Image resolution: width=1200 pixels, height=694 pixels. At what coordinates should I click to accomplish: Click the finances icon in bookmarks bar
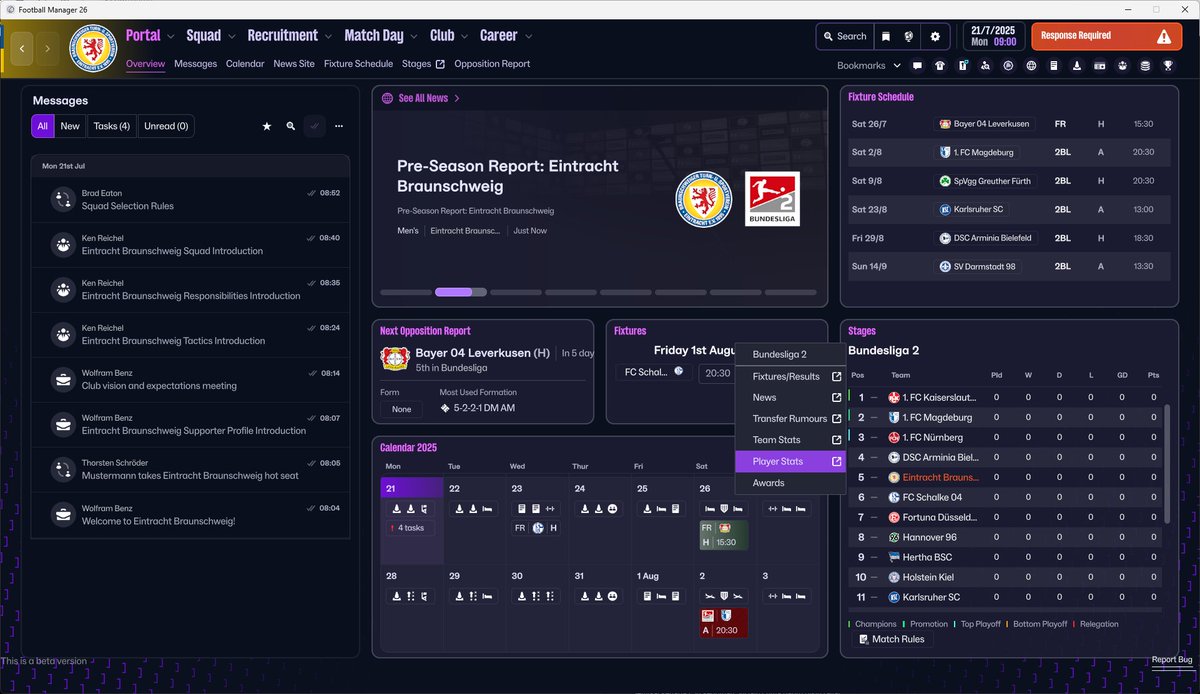pyautogui.click(x=1099, y=65)
